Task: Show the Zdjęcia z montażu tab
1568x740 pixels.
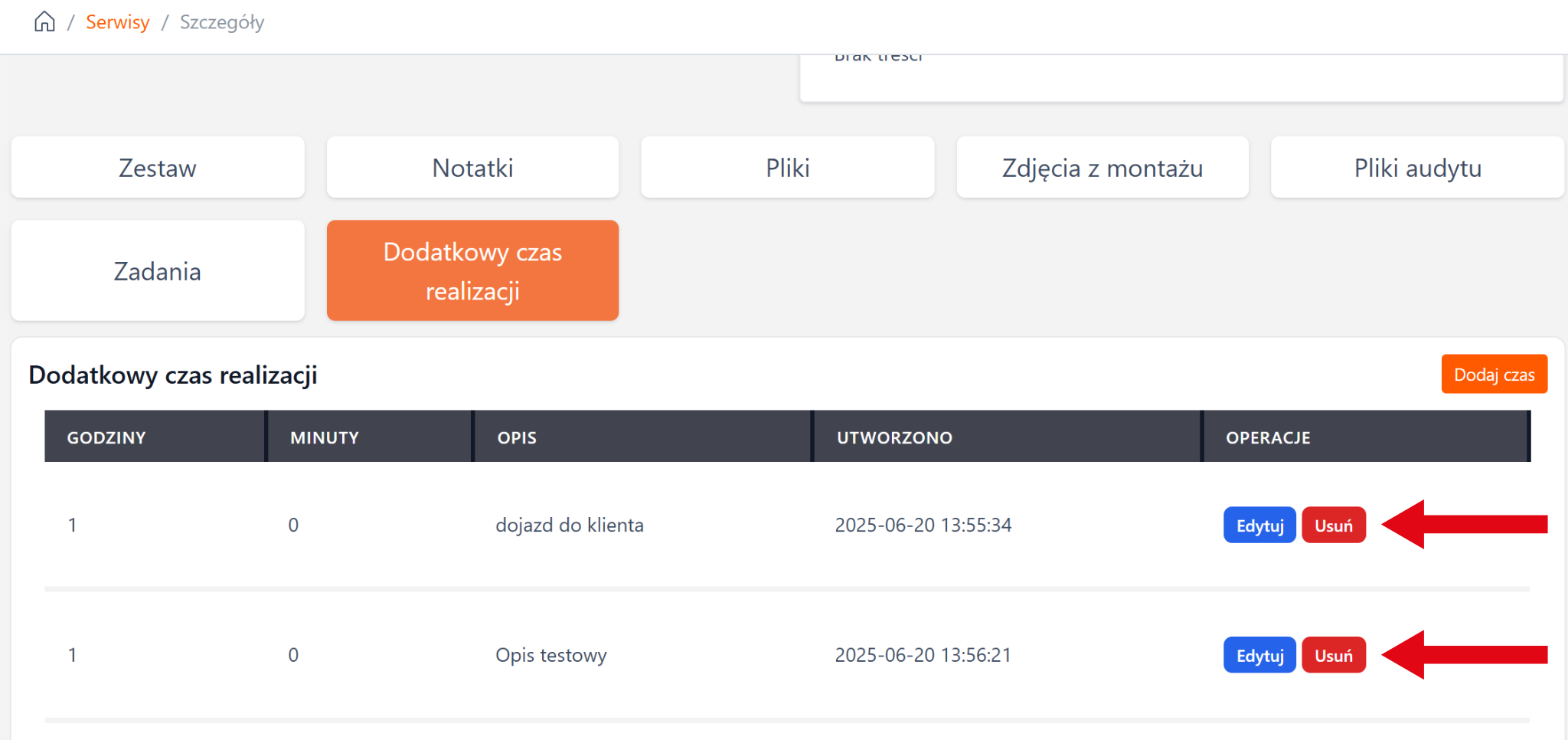Action: click(1102, 168)
